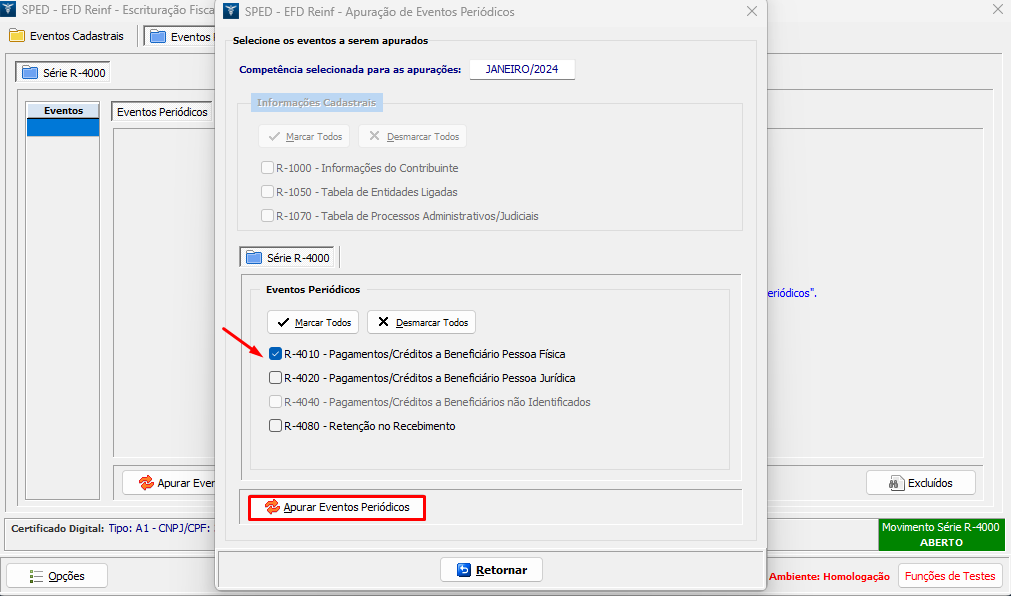Click the Eventos column header
The width and height of the screenshot is (1011, 596).
click(63, 110)
